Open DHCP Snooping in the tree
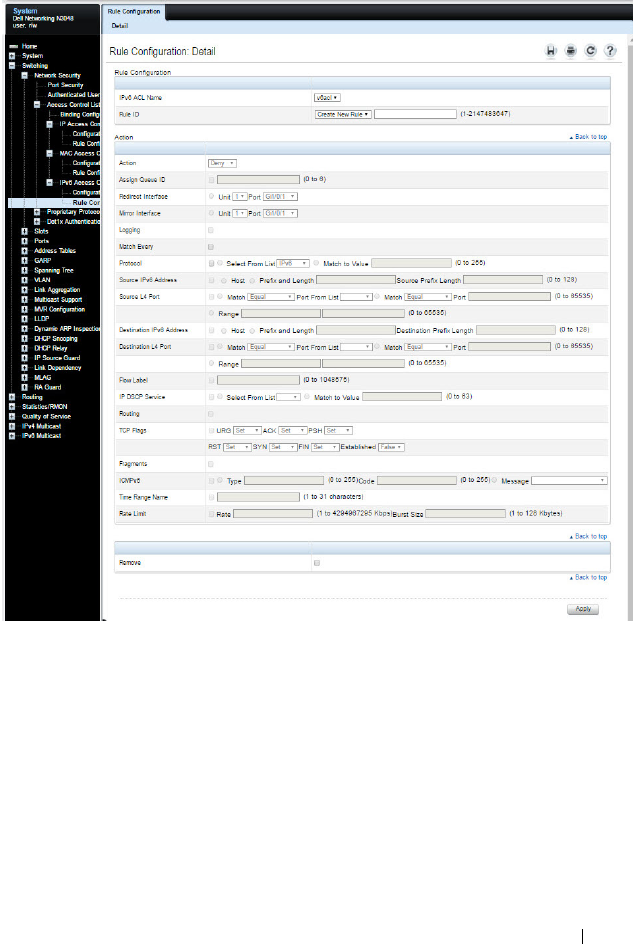The width and height of the screenshot is (641, 944). 55,338
